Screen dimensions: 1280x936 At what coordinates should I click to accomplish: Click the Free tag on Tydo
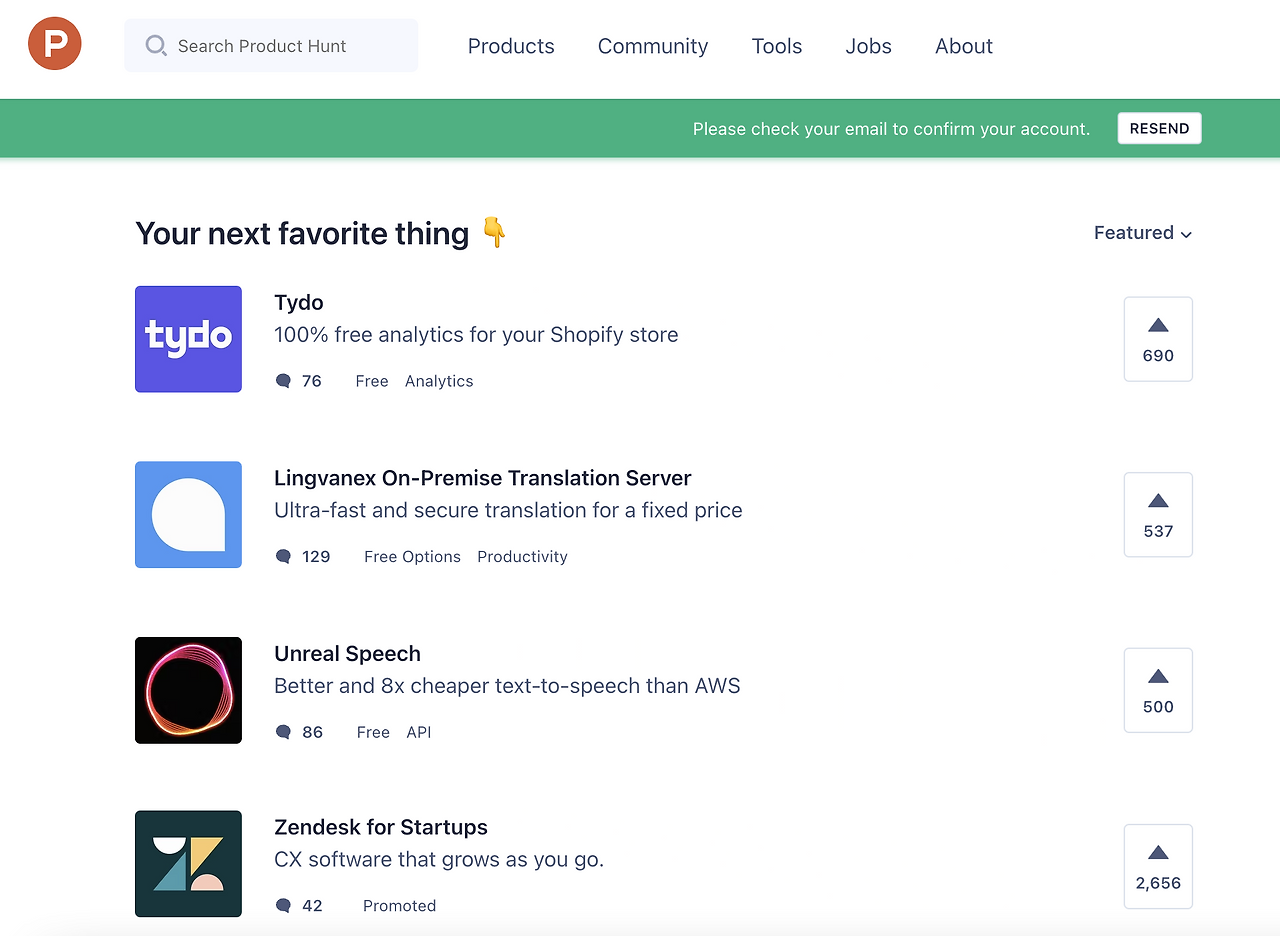tap(372, 381)
